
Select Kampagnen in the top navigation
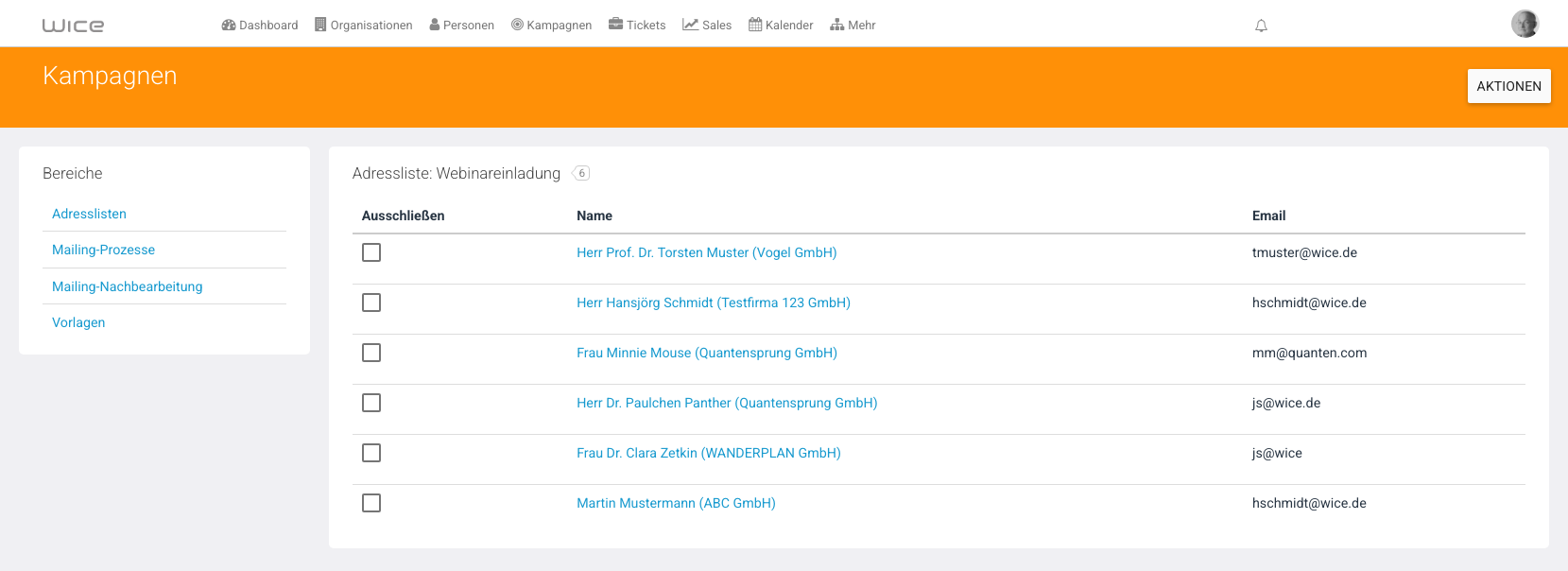point(552,26)
